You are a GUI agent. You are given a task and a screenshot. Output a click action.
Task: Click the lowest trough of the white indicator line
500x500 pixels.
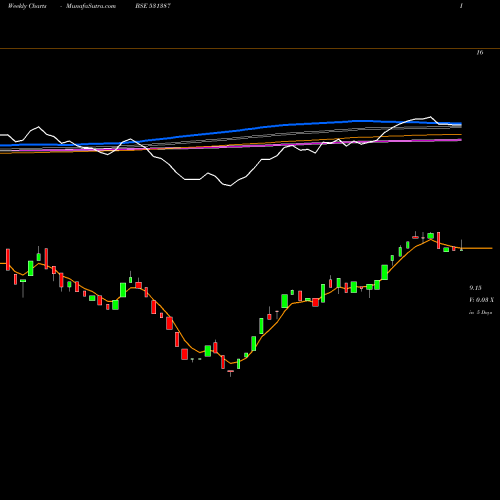pyautogui.click(x=230, y=186)
